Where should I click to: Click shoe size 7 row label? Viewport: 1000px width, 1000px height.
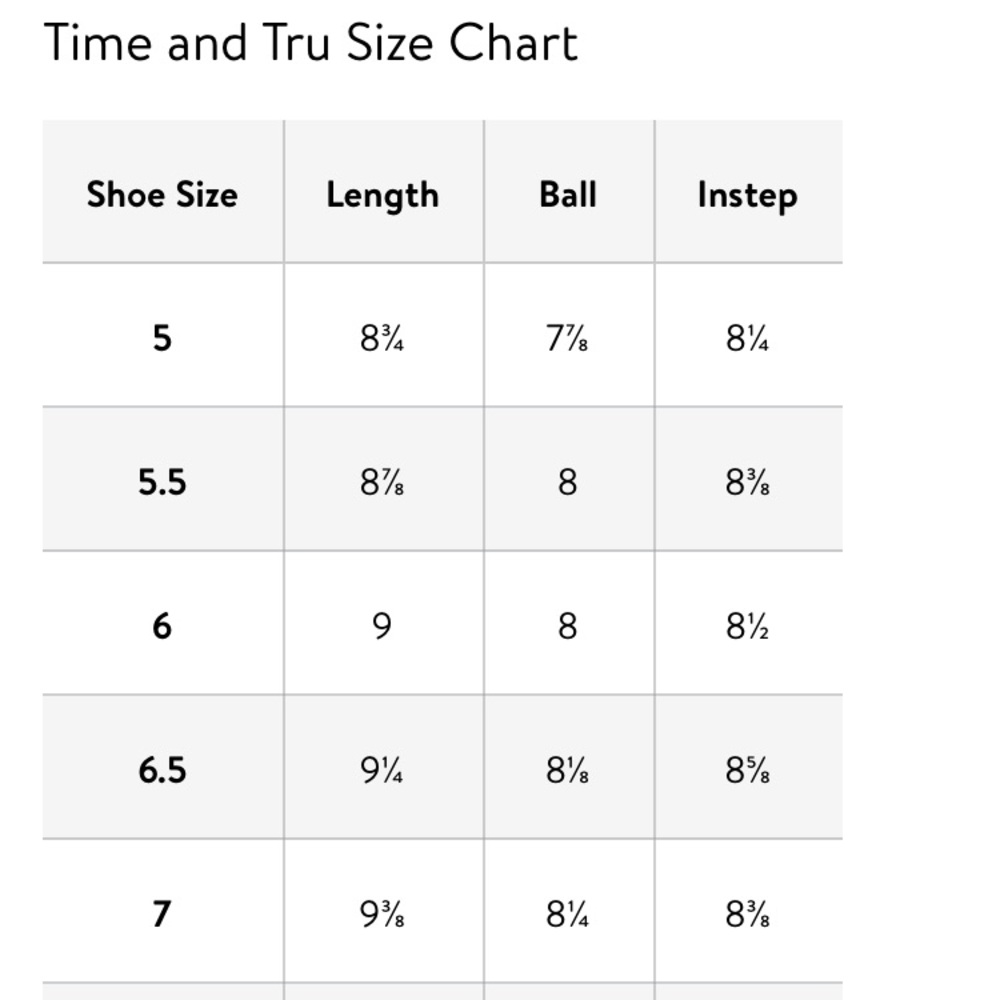click(162, 914)
